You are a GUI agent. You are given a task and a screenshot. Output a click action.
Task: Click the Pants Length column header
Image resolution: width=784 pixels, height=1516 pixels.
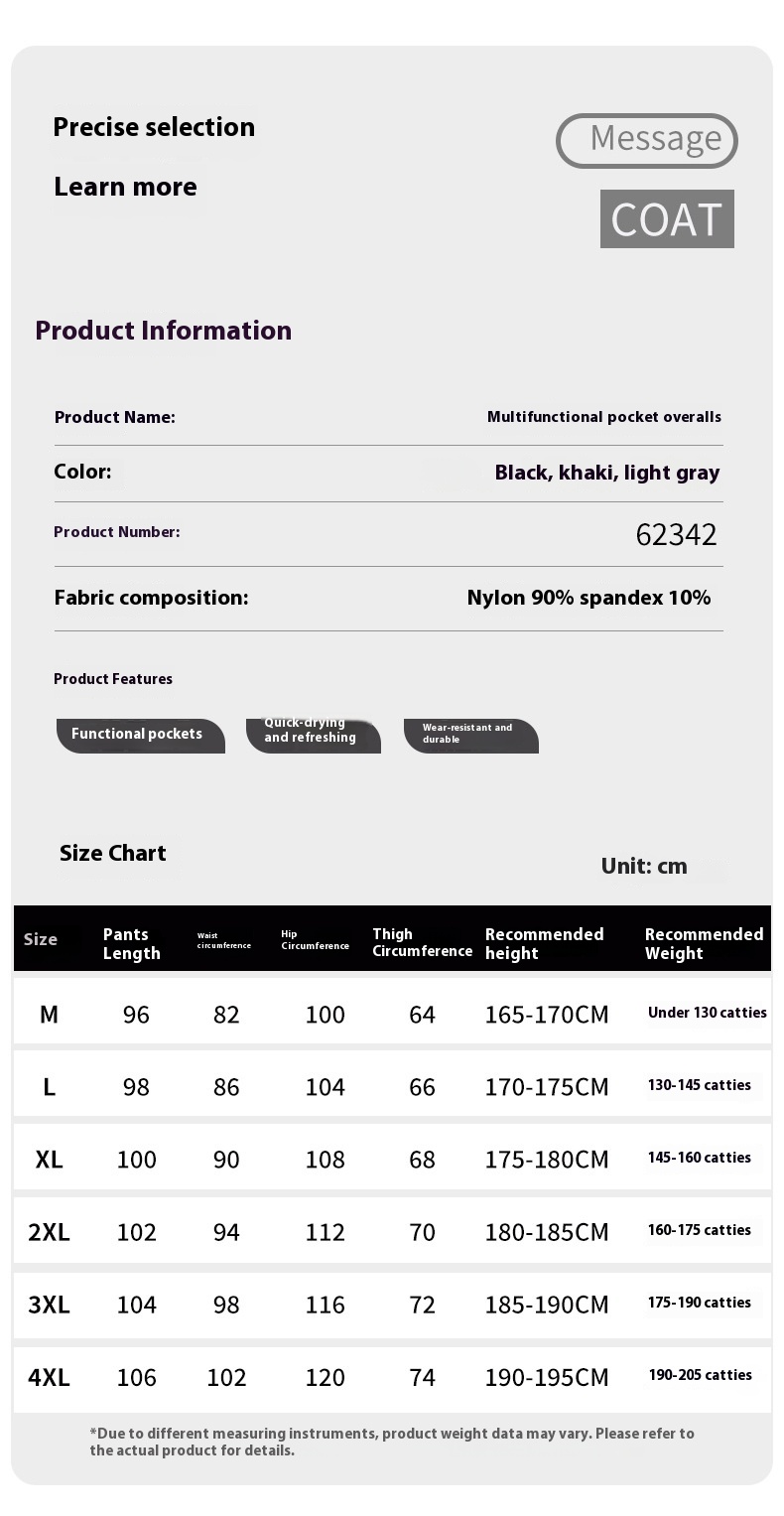(131, 943)
